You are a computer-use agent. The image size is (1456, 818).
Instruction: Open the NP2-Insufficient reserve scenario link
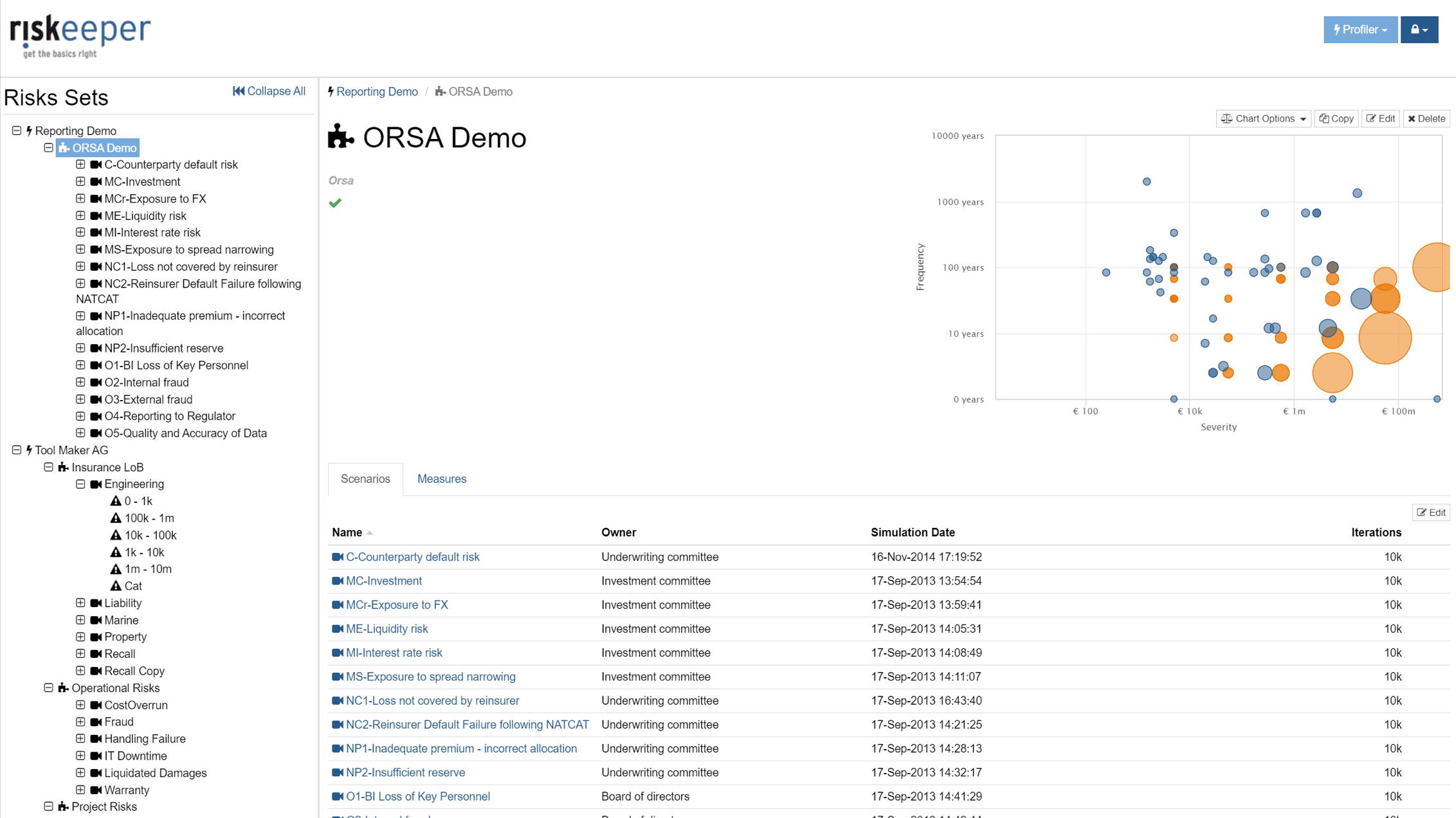point(405,772)
